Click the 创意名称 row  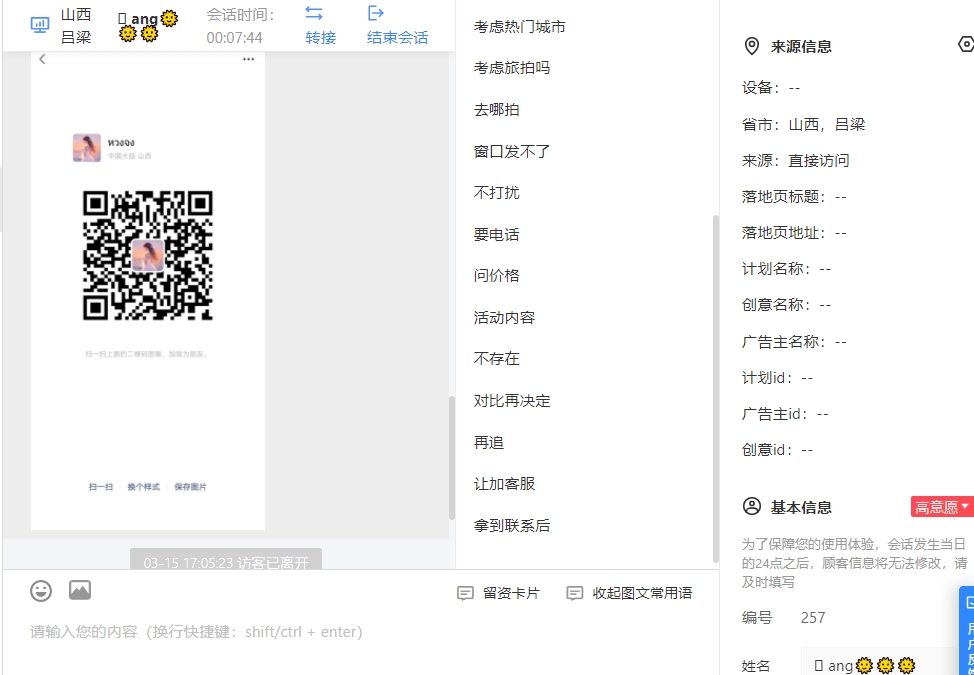[x=786, y=305]
